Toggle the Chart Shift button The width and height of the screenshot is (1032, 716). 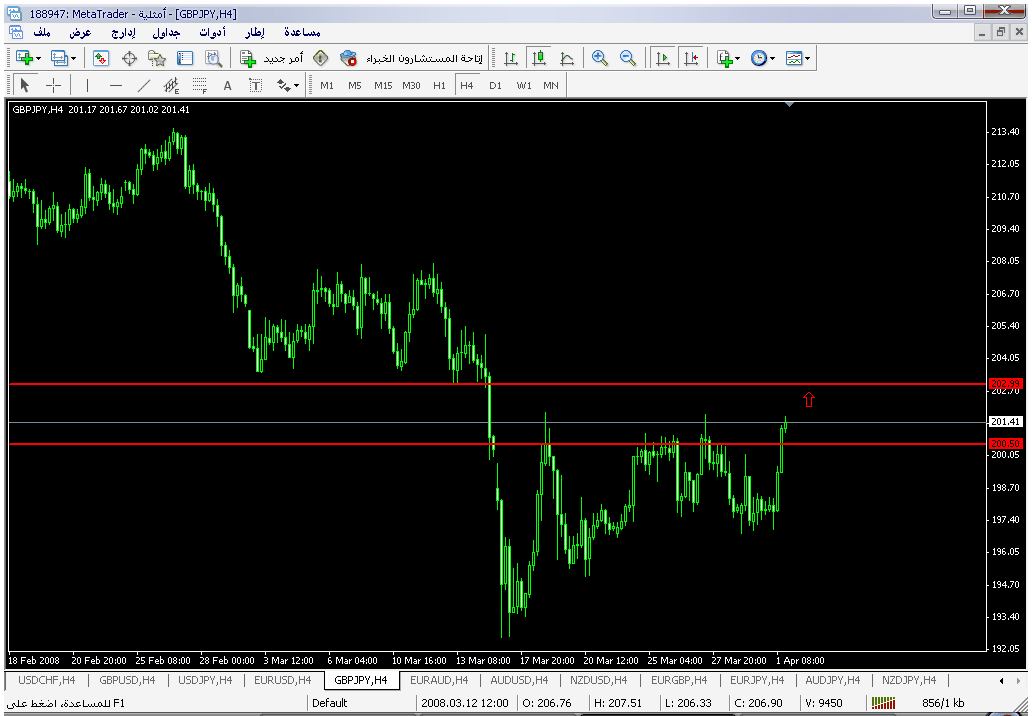click(x=690, y=58)
